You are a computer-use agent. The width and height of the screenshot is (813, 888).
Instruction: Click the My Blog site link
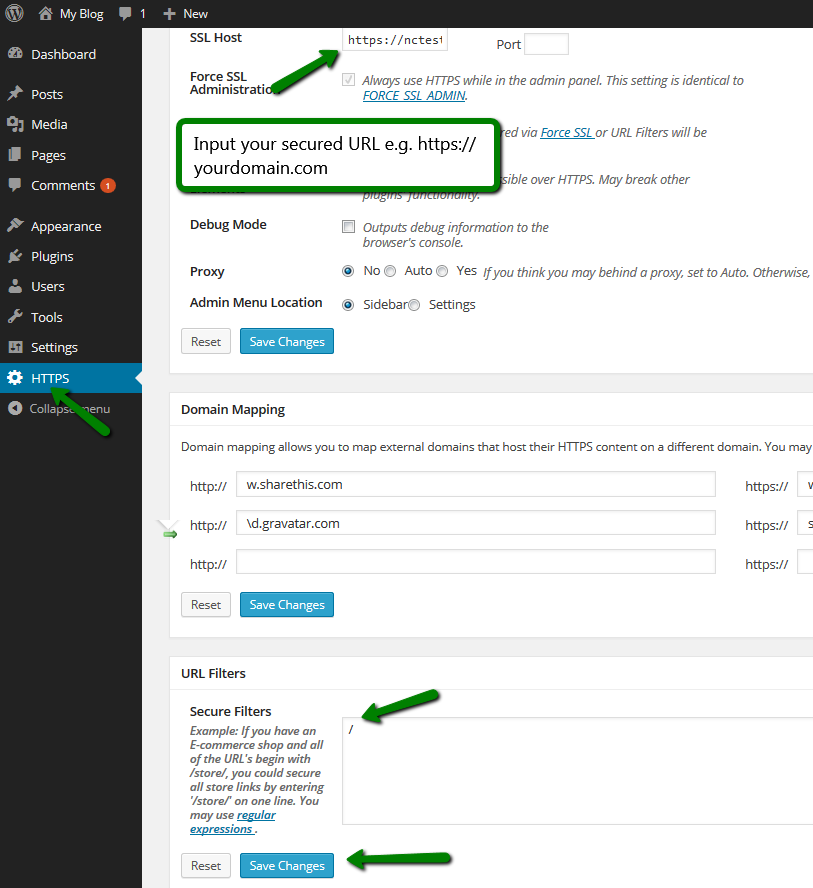tap(82, 14)
